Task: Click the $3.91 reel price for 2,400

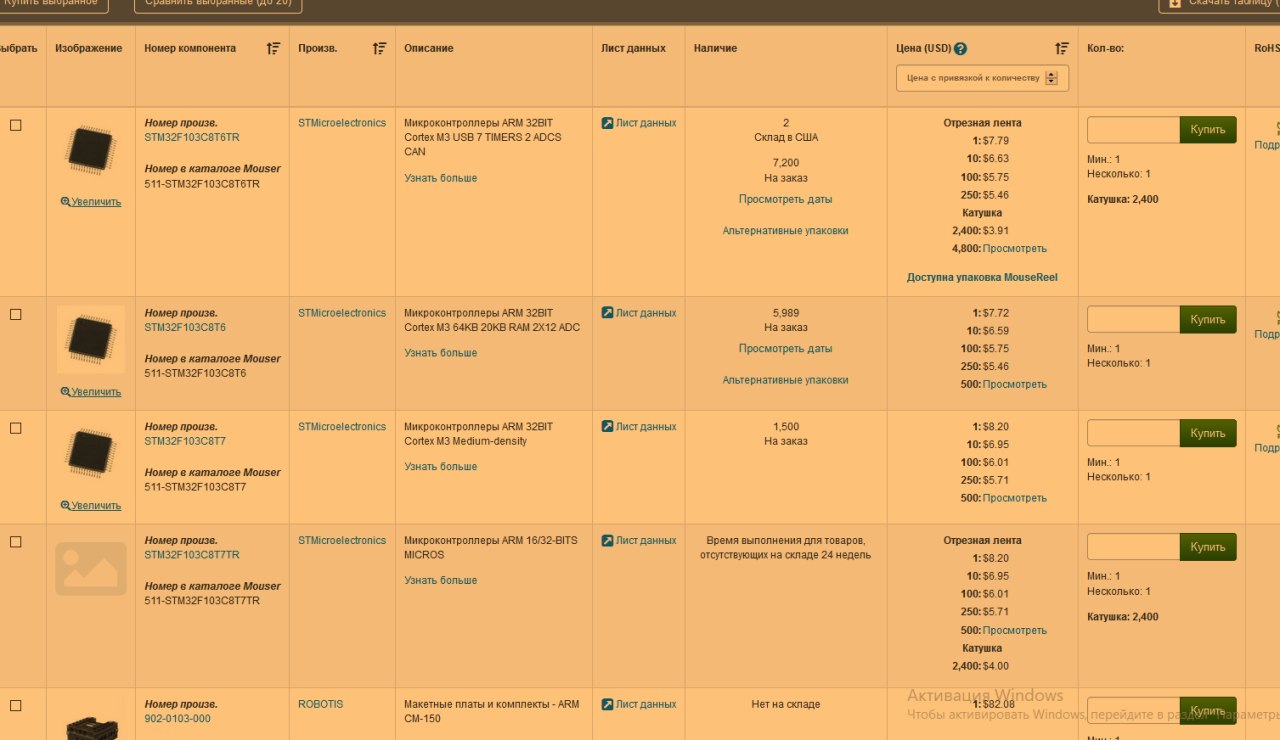Action: (x=996, y=231)
